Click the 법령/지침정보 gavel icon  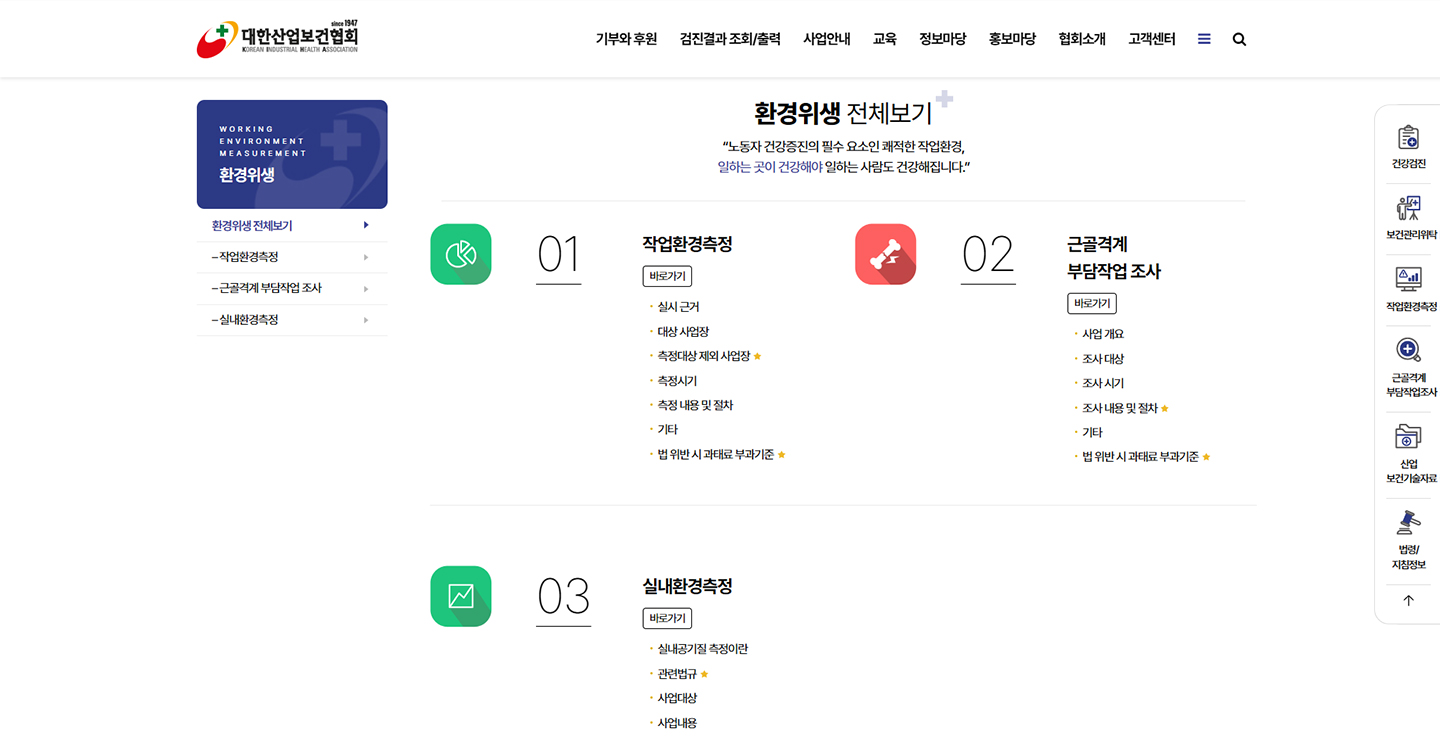coord(1408,522)
